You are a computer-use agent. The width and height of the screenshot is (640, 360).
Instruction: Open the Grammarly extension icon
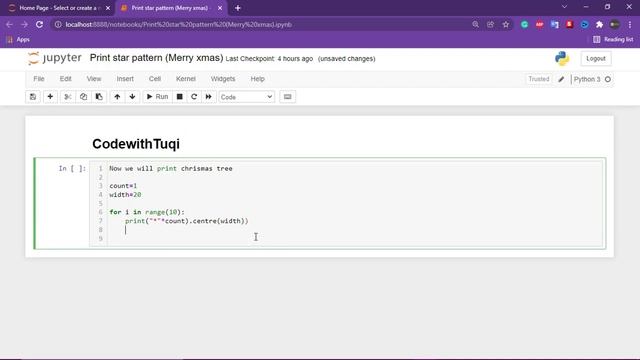524,24
